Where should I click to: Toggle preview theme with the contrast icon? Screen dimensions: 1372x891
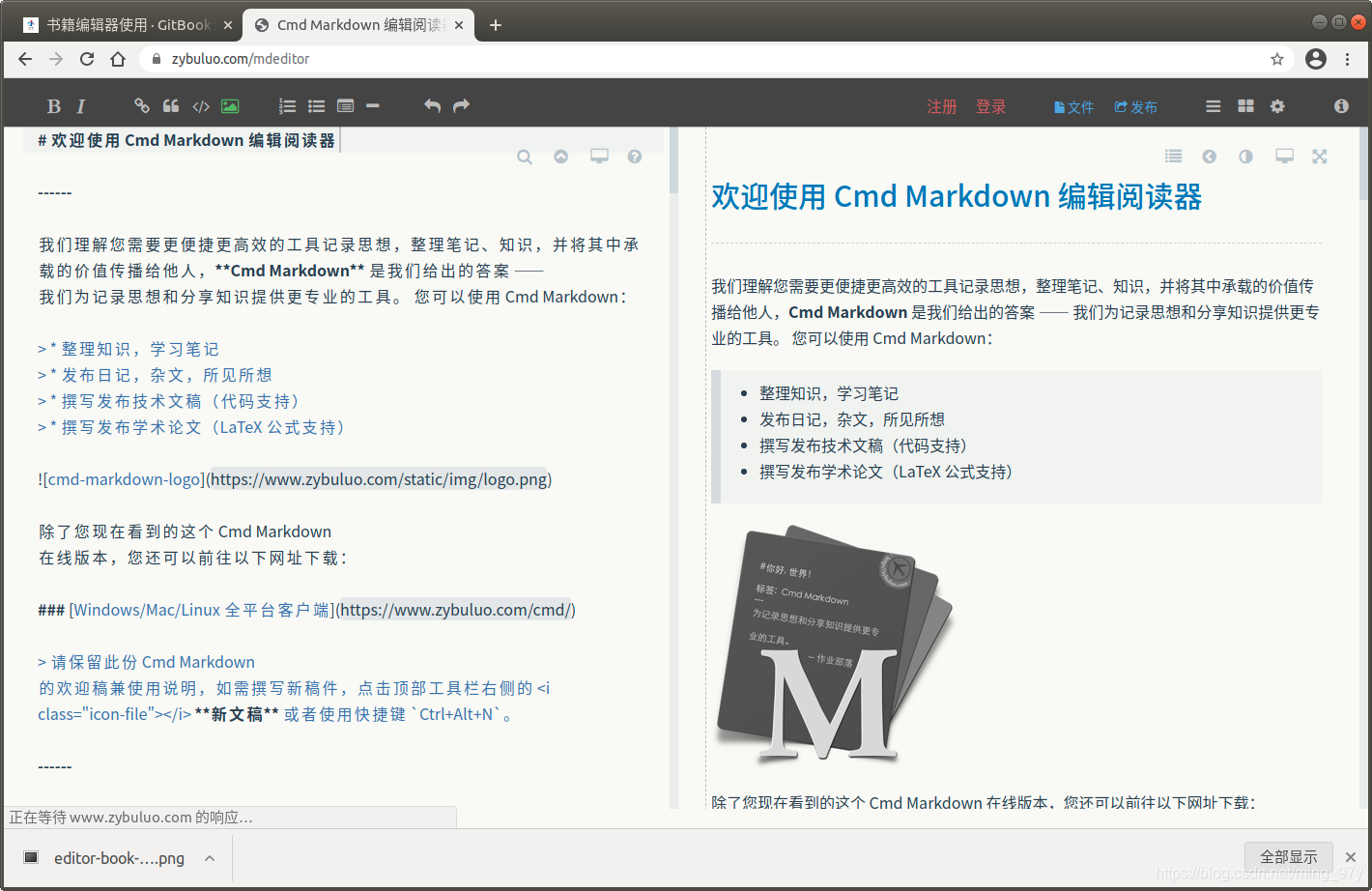pyautogui.click(x=1245, y=157)
